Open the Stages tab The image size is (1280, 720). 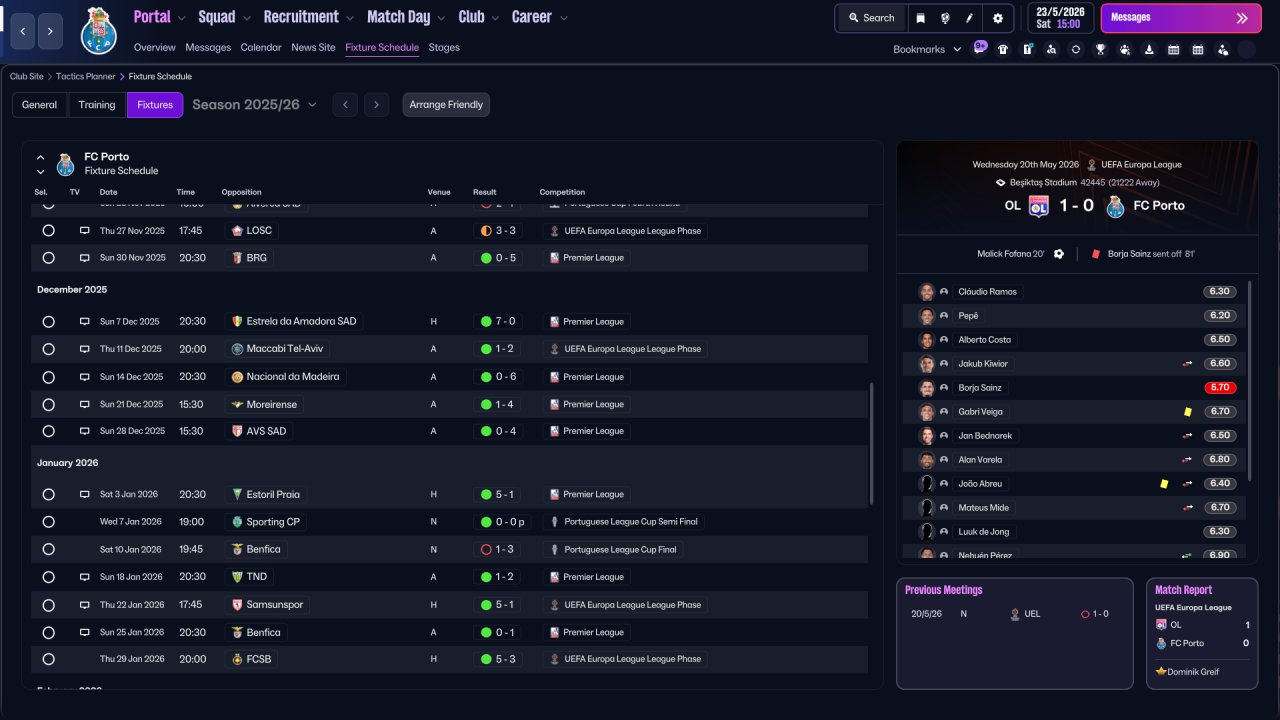pyautogui.click(x=444, y=48)
